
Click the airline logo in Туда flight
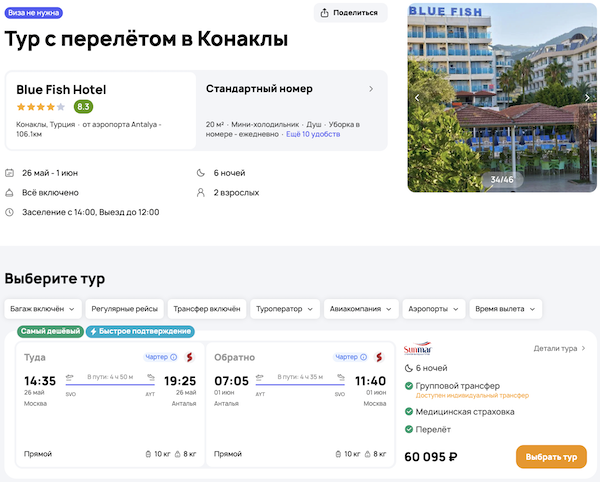click(189, 357)
